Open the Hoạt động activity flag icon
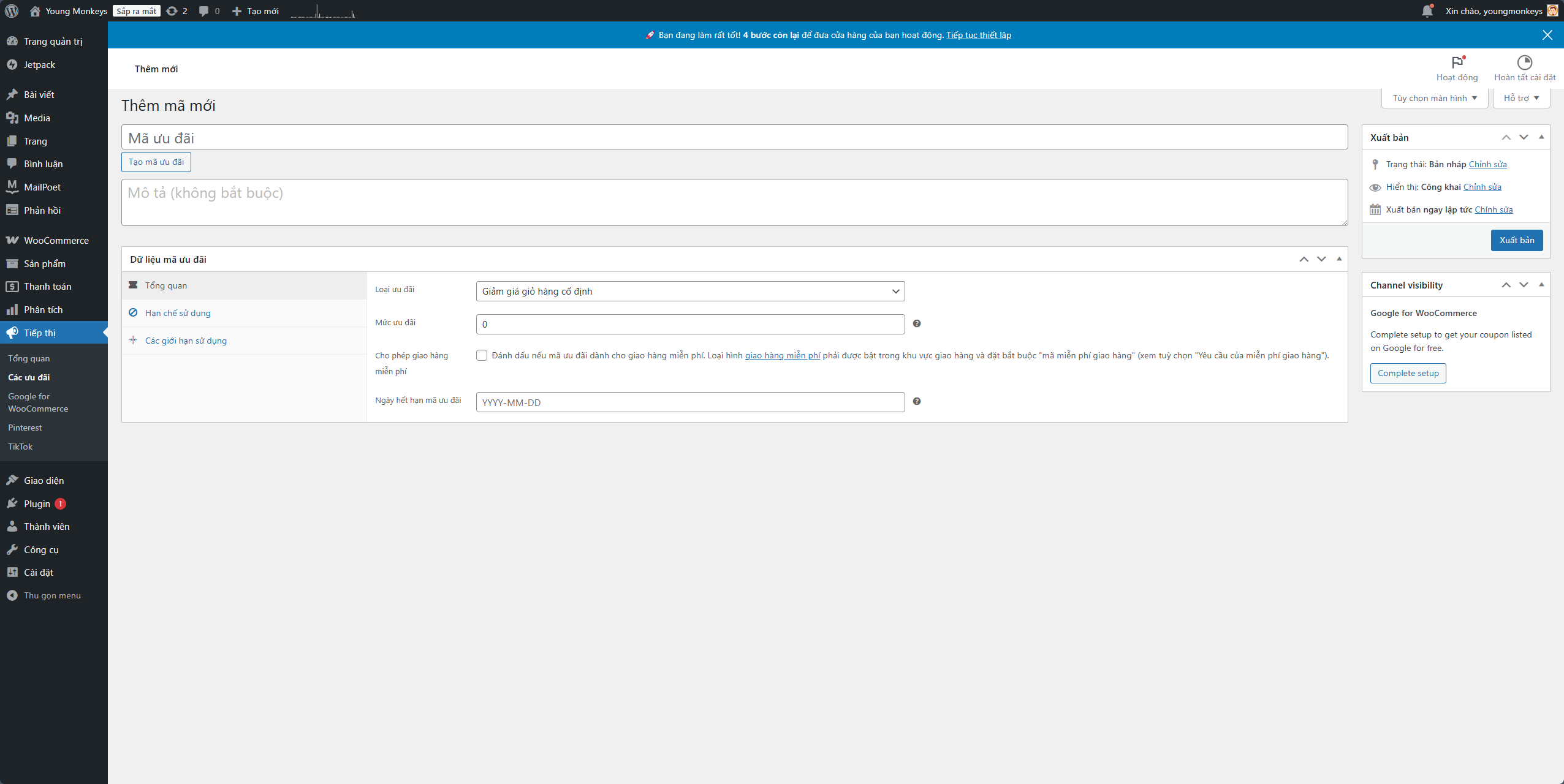This screenshot has width=1564, height=784. pyautogui.click(x=1457, y=63)
